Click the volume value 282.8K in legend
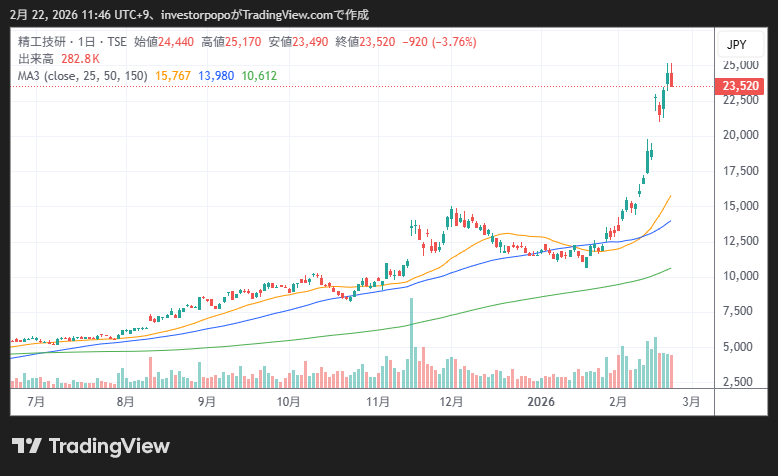 coord(81,59)
